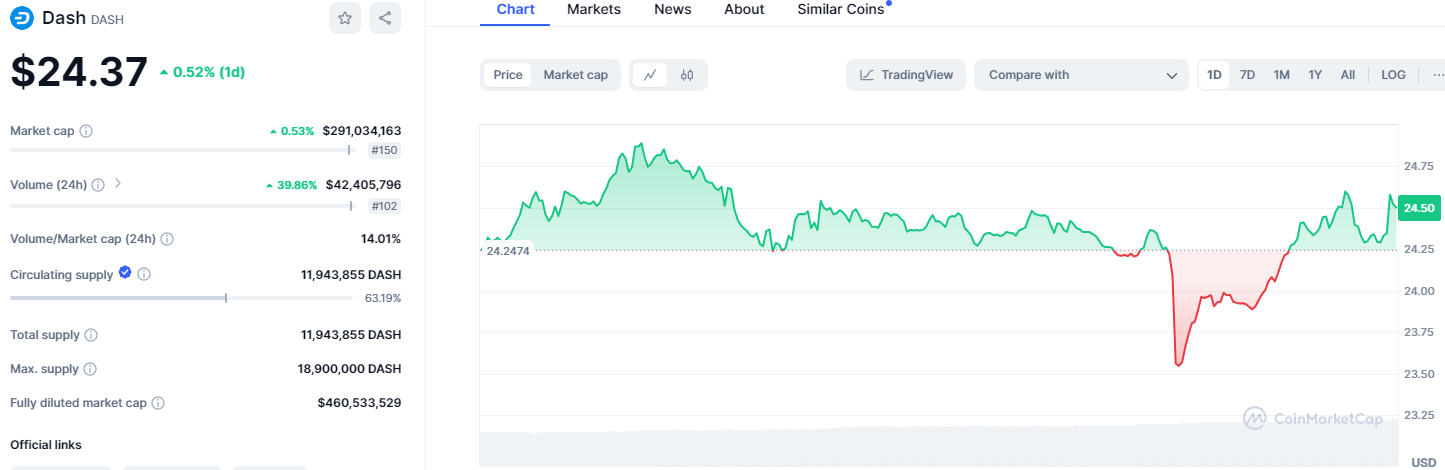Viewport: 1445px width, 470px height.
Task: Toggle LOG scale on chart
Action: click(1393, 75)
